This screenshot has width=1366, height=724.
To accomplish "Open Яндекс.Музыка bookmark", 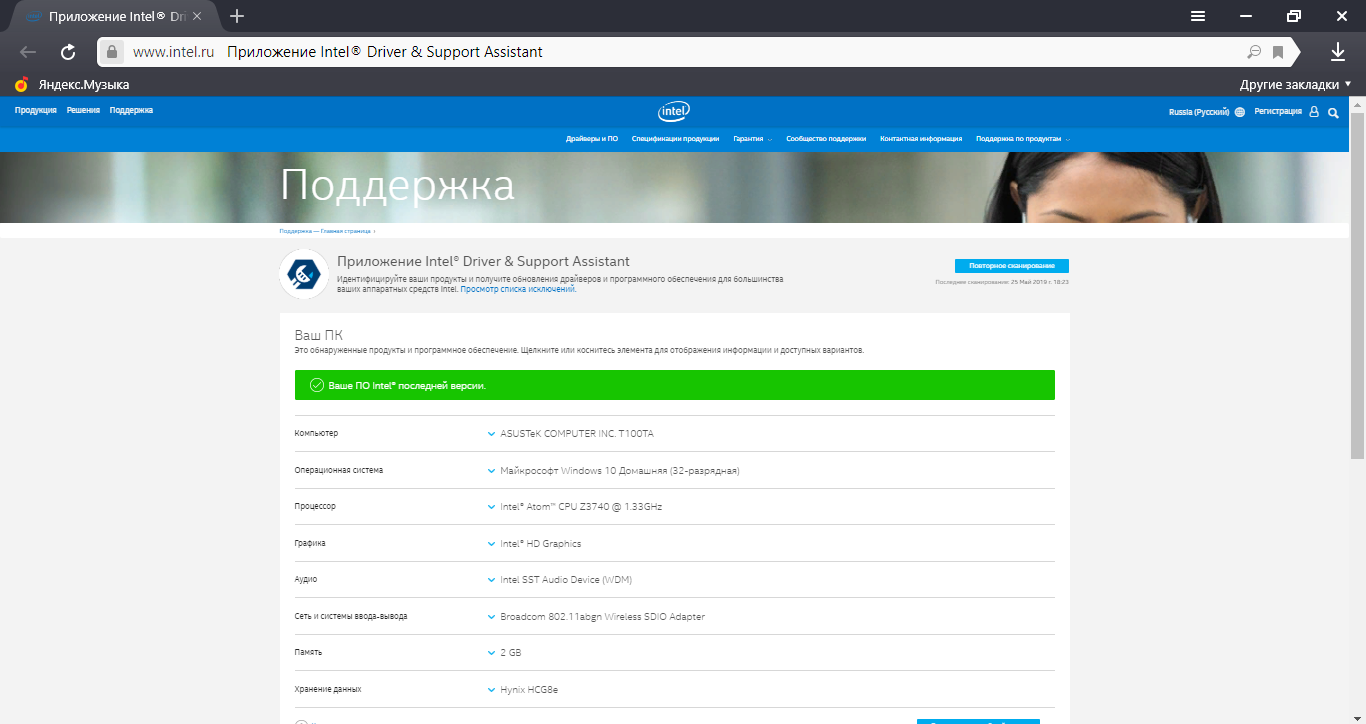I will [x=72, y=85].
